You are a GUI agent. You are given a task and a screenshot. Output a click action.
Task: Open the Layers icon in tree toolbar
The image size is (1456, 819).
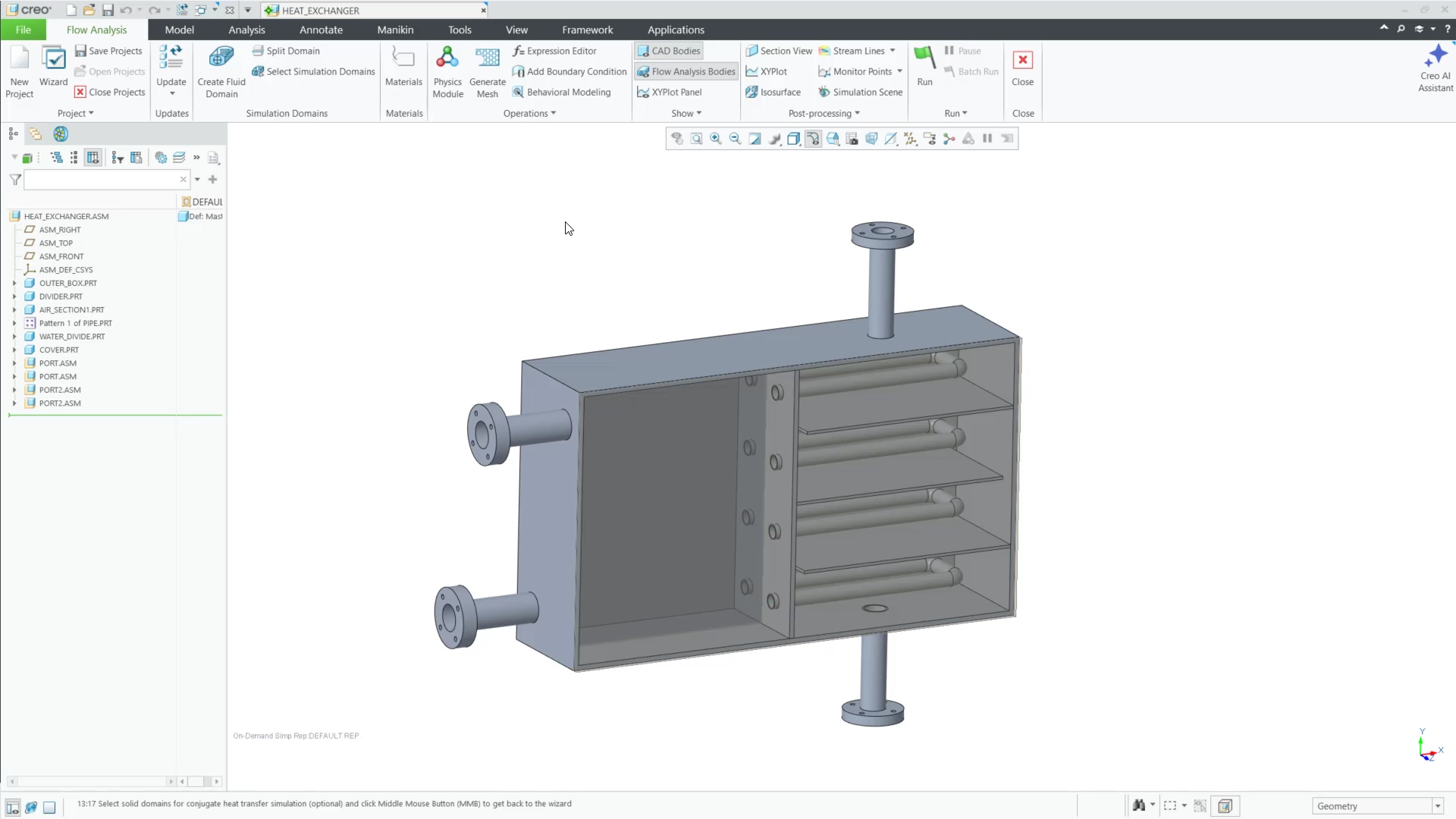[x=179, y=158]
